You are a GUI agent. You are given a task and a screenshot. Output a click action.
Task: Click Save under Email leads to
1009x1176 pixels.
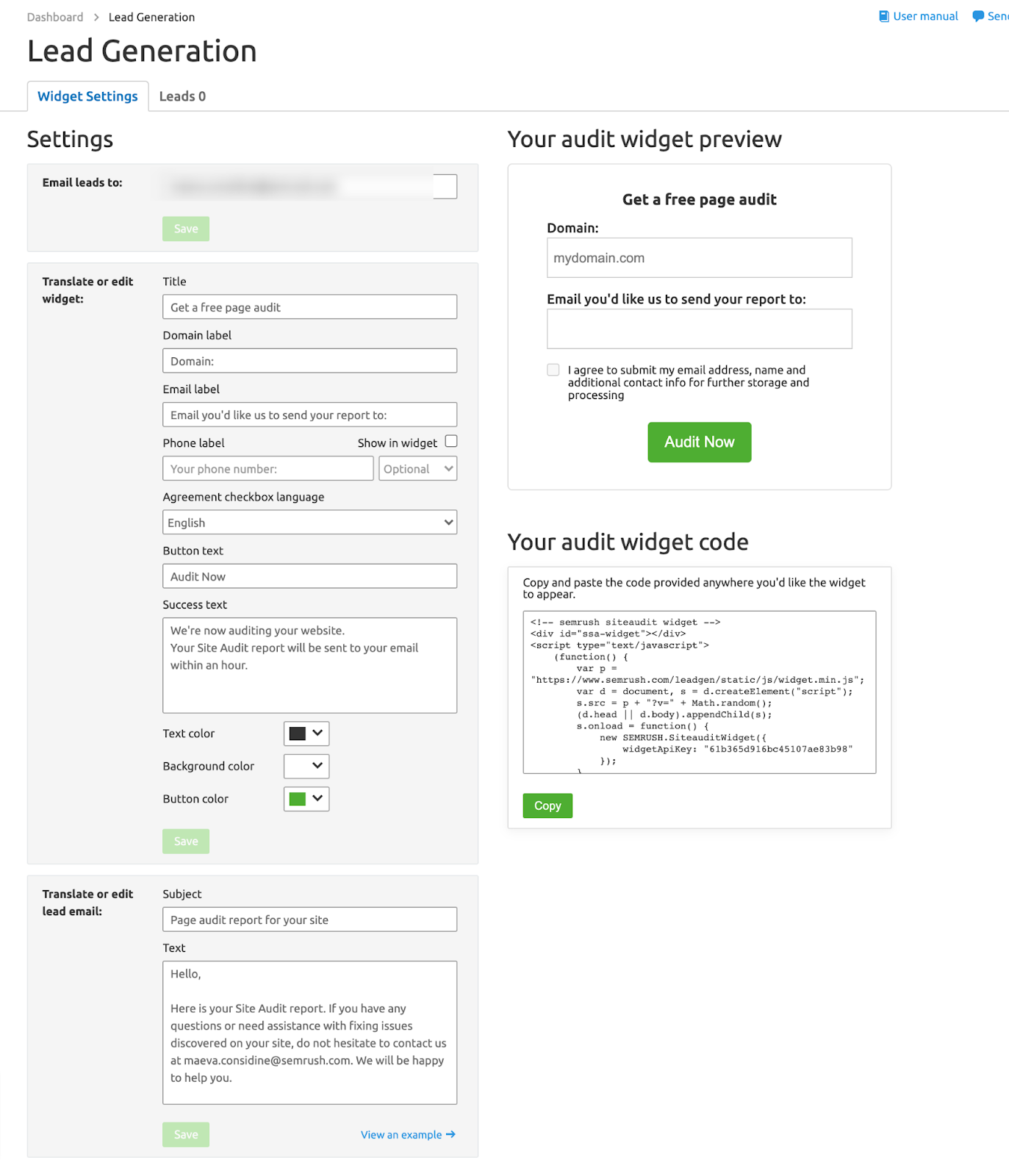(186, 229)
